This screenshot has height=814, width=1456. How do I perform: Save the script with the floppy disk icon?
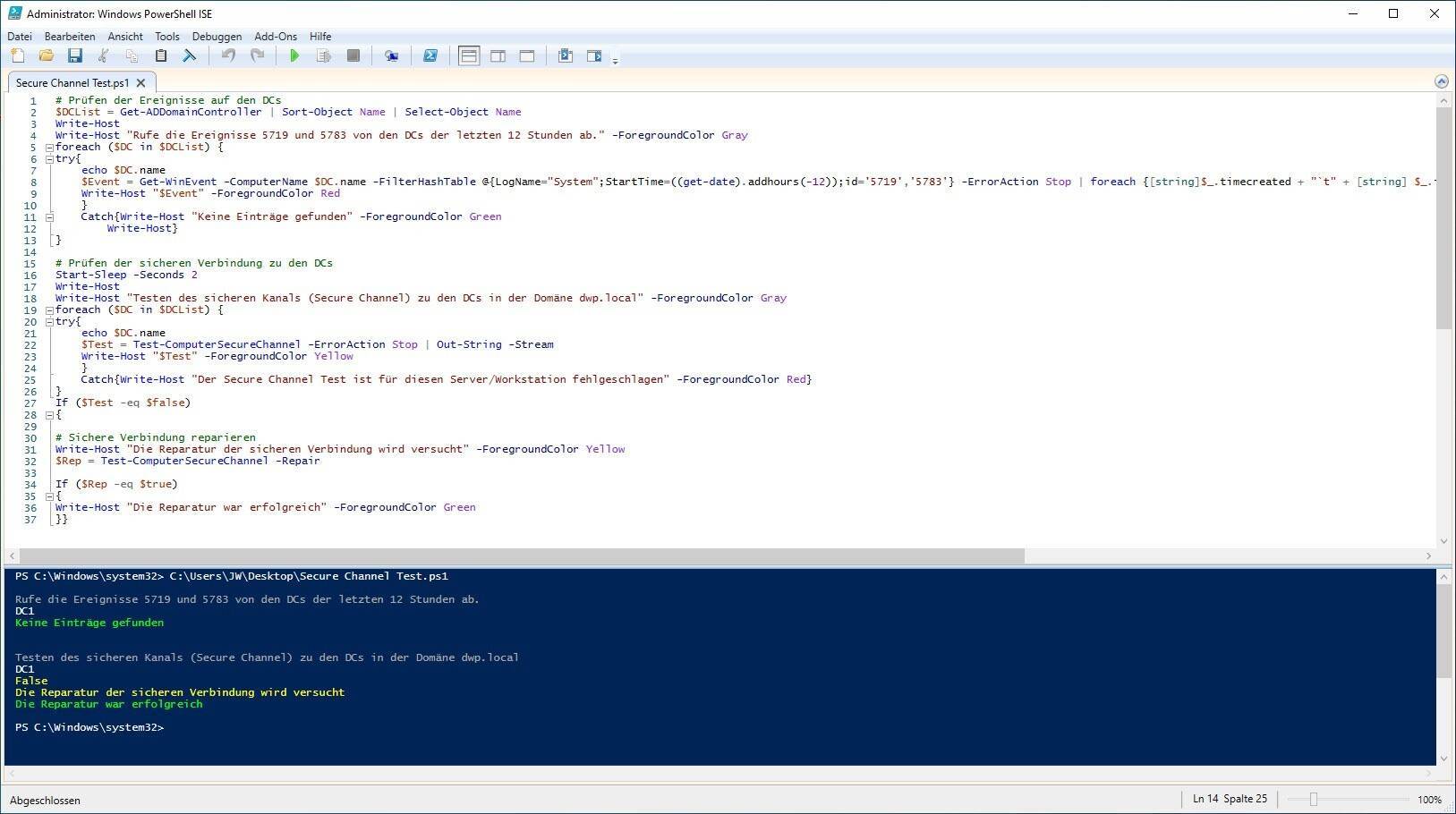click(75, 56)
